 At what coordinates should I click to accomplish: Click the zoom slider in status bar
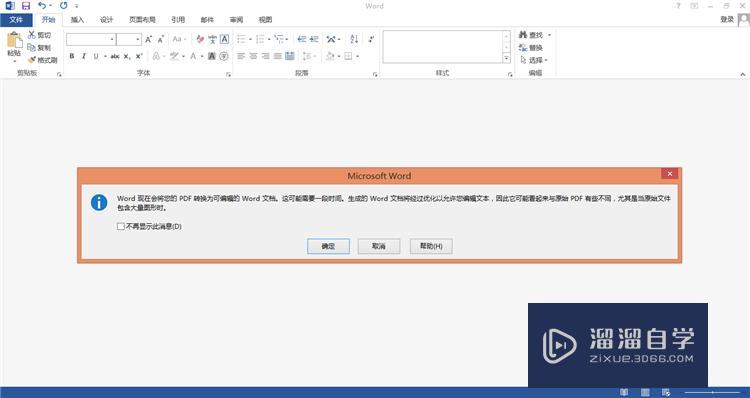[713, 392]
